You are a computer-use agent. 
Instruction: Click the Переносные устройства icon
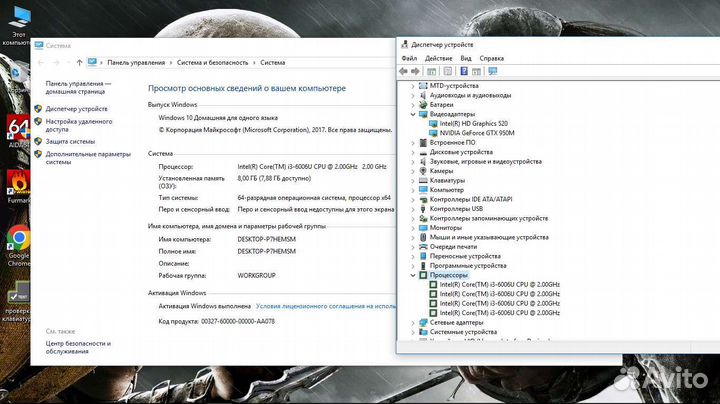423,256
